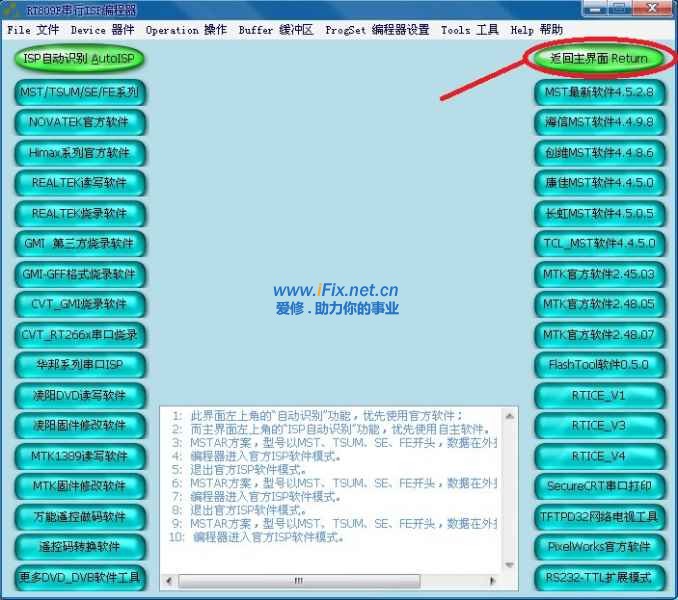Launch FlashTool软件0.5.0
678x600 pixels.
(x=598, y=365)
